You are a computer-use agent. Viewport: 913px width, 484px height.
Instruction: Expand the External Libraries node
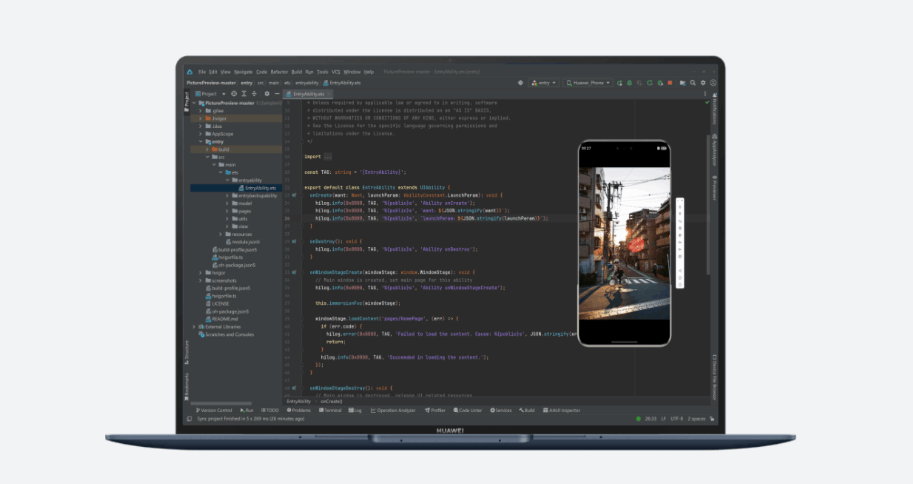[195, 327]
